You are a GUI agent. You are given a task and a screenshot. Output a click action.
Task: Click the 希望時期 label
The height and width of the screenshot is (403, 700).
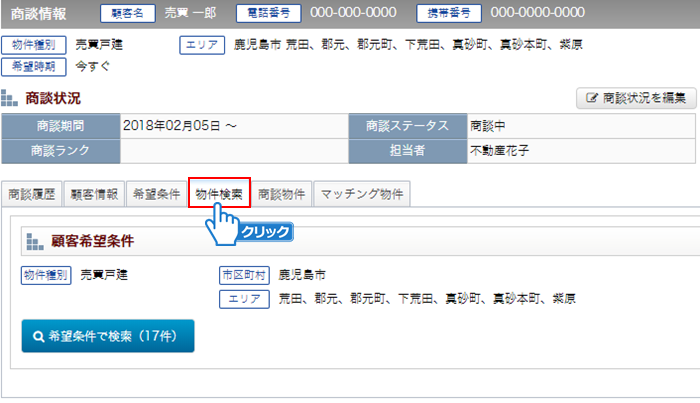(x=36, y=66)
